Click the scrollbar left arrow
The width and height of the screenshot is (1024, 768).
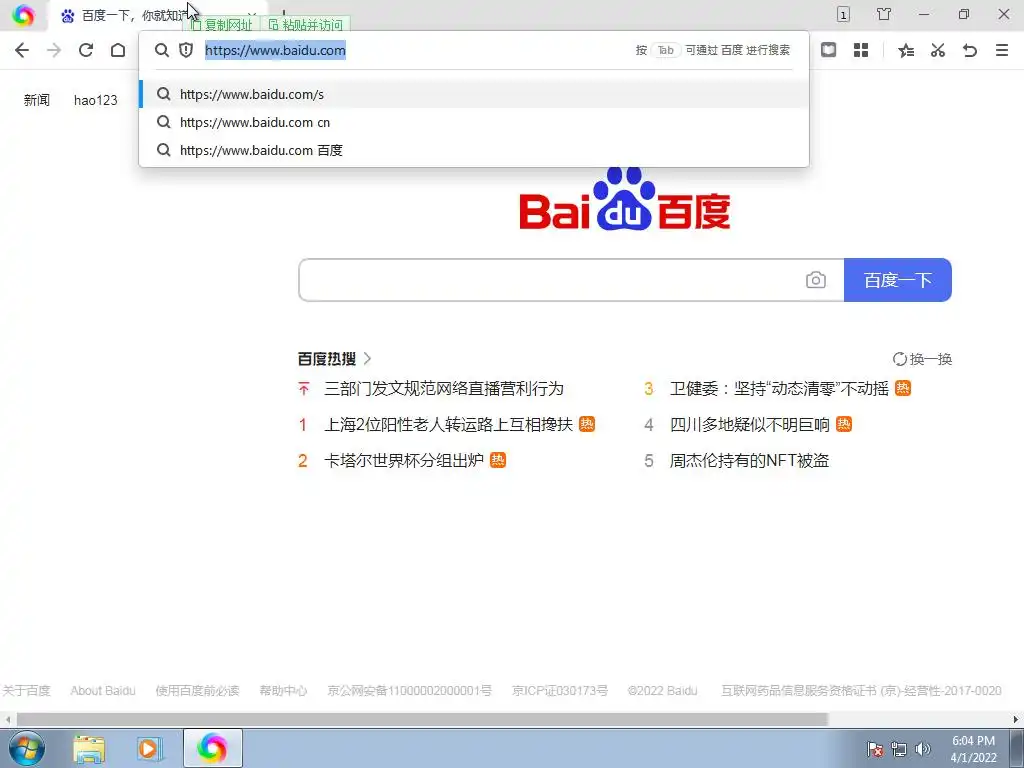click(7, 719)
